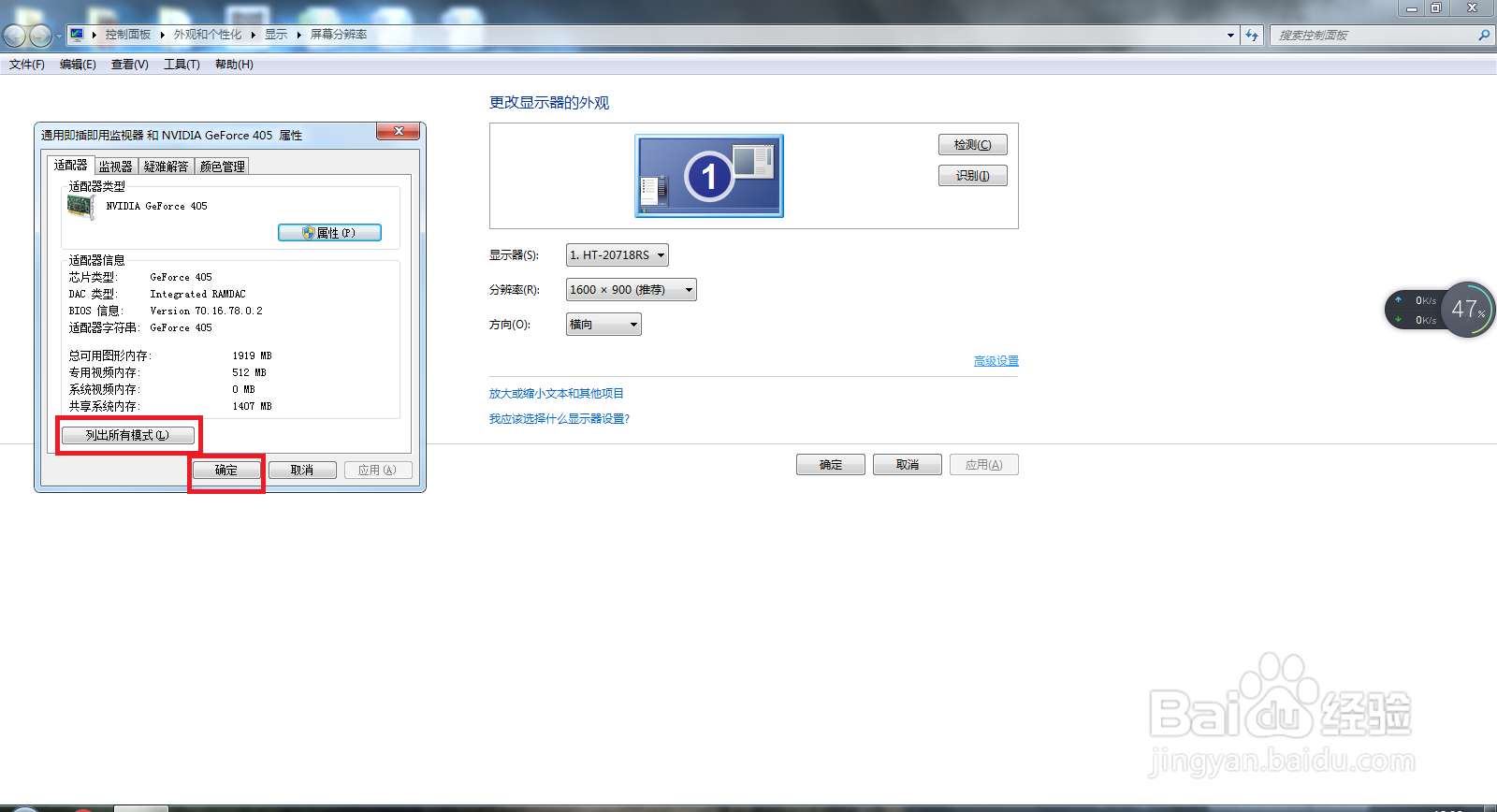Switch to the 疑难解答 tab

point(167,167)
